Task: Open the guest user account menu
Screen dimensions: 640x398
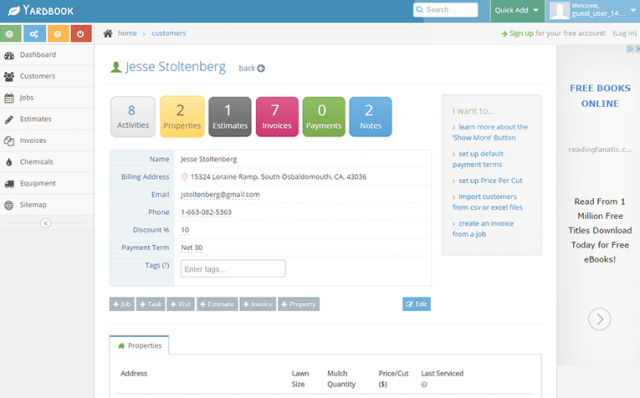Action: click(593, 11)
